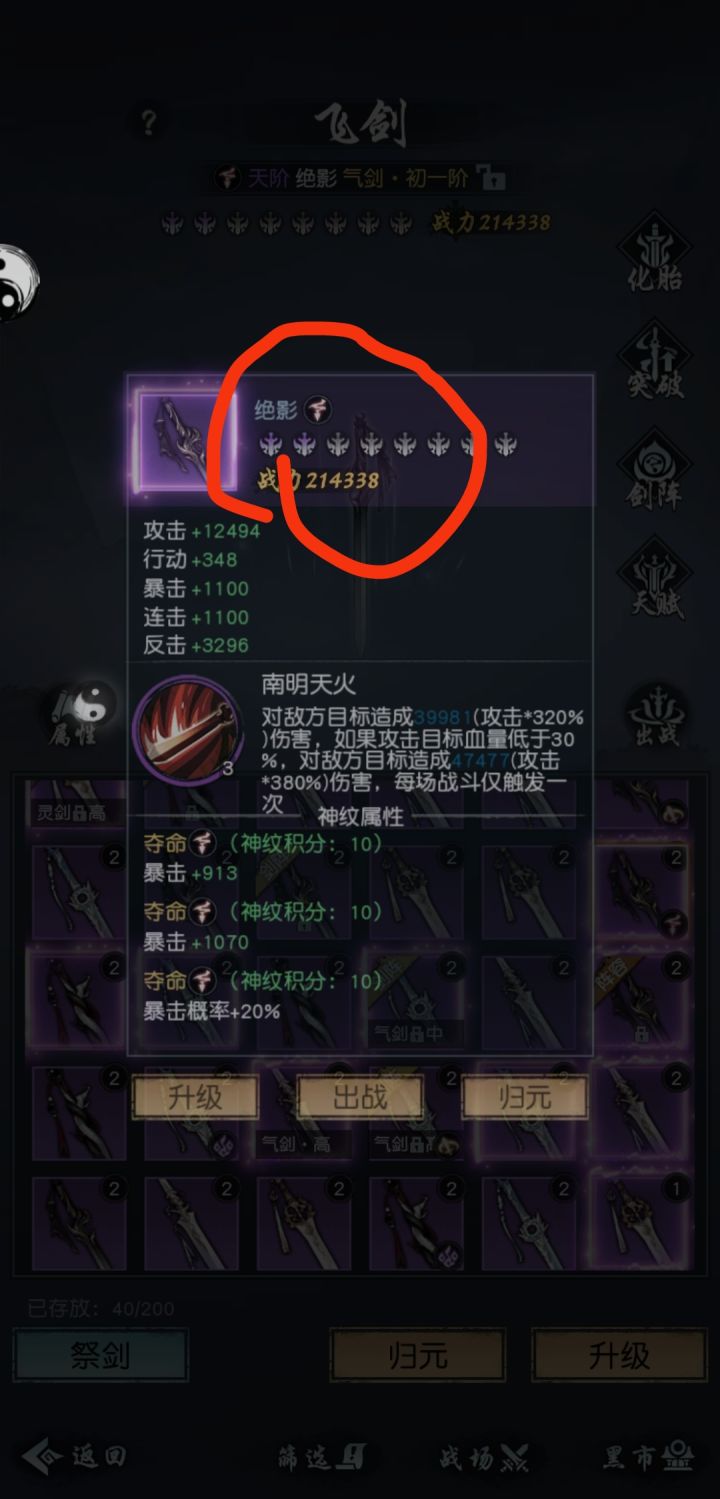720x1499 pixels.
Task: Select the 天赋 talent icon
Action: coord(656,578)
